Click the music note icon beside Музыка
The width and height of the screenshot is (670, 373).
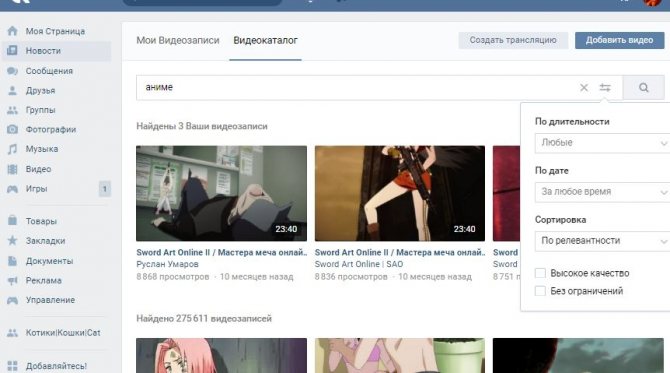click(12, 149)
